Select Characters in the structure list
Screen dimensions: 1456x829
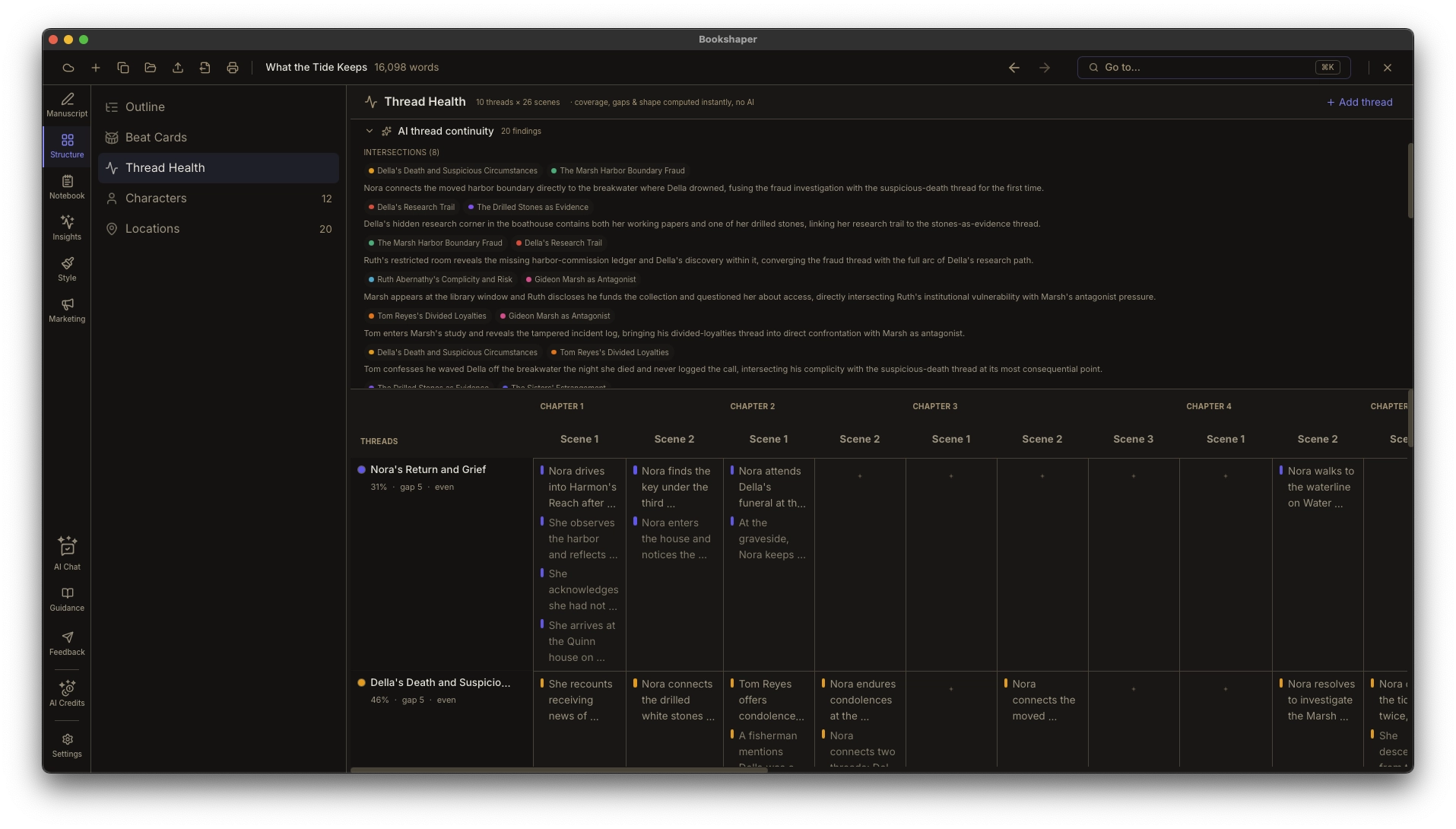(x=218, y=199)
